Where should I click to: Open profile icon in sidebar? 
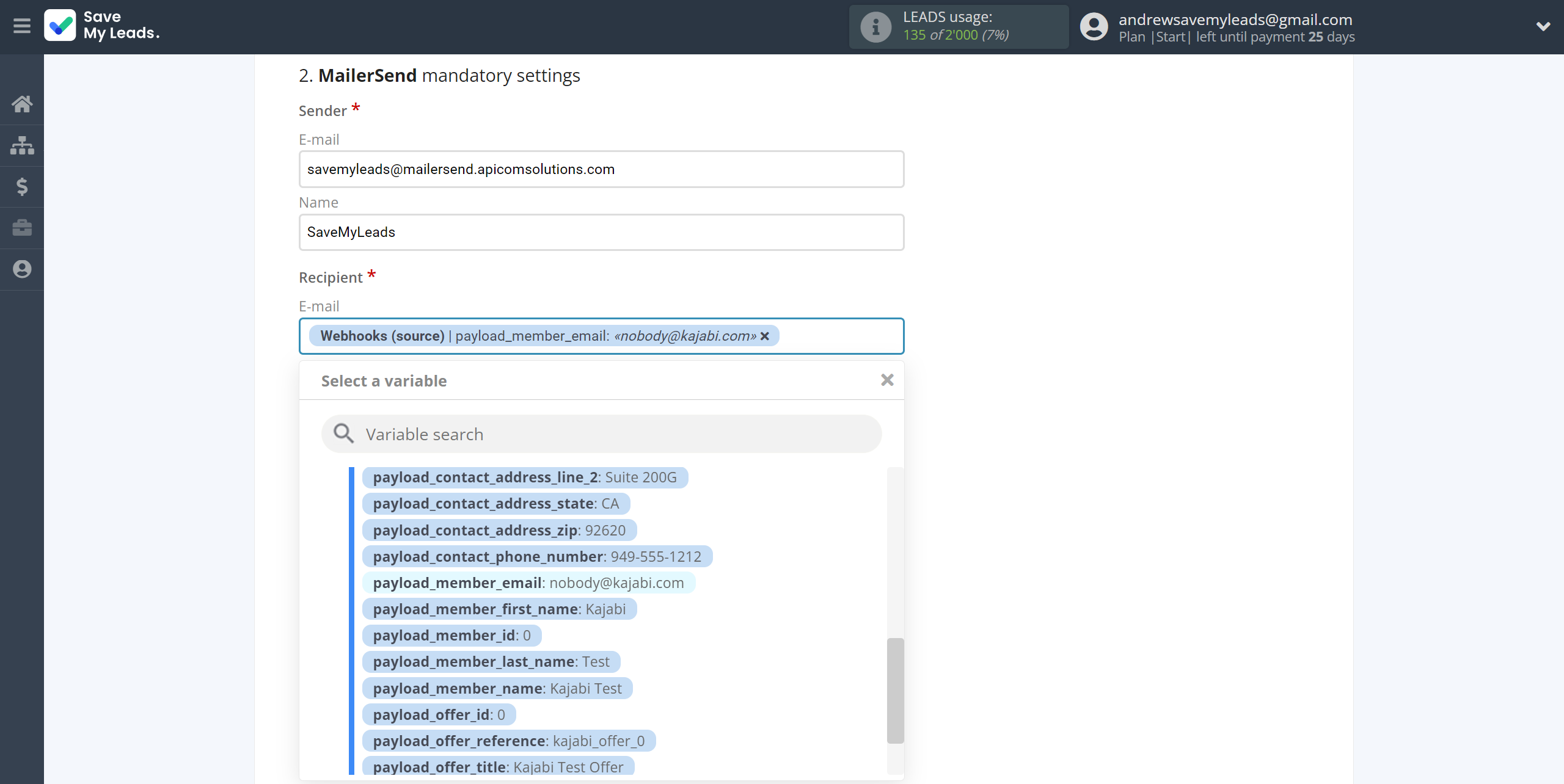pos(22,269)
